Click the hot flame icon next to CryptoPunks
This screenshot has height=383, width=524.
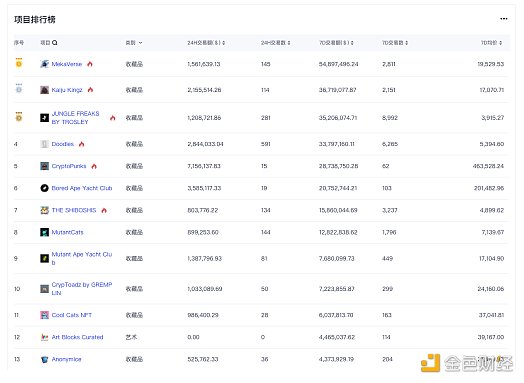tap(94, 166)
